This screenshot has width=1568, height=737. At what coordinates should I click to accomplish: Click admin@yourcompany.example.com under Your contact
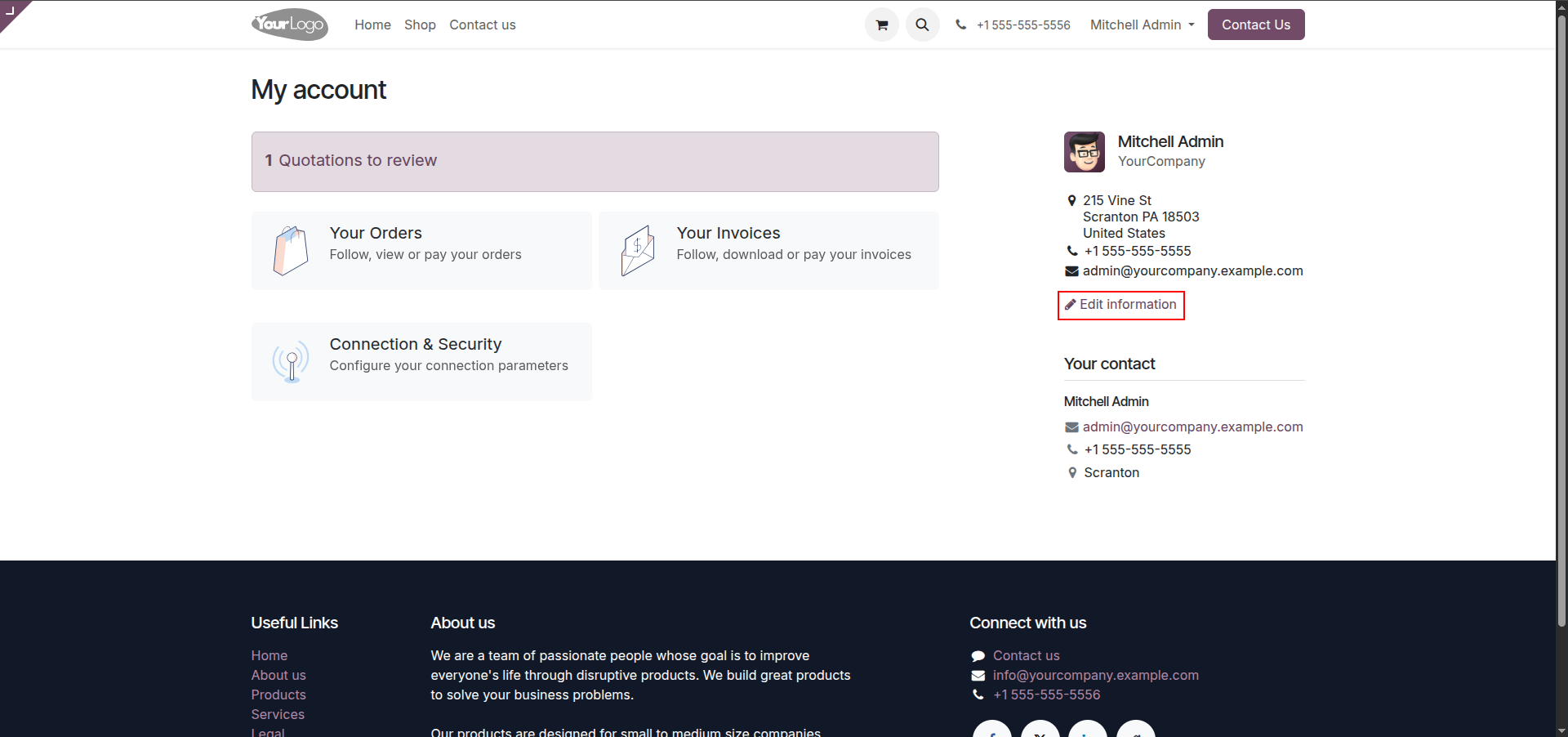tap(1192, 427)
